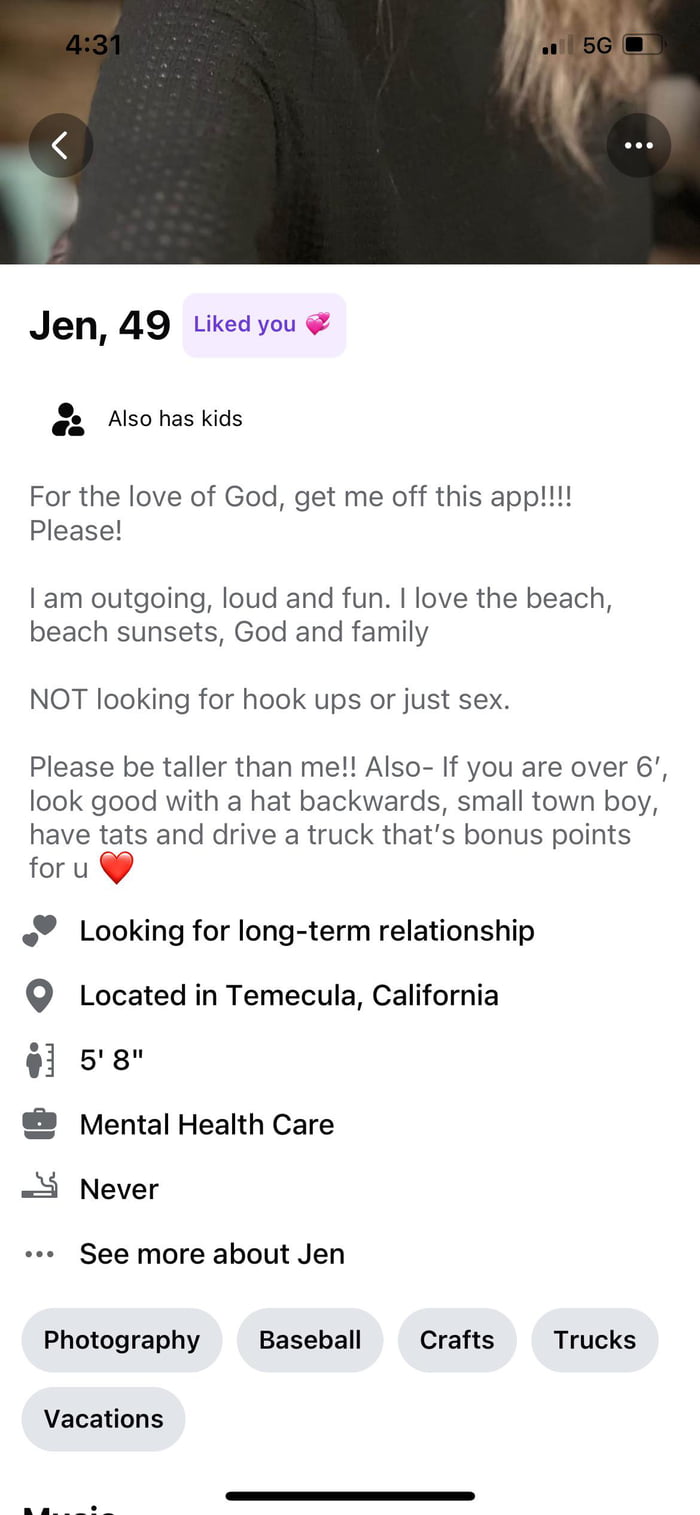
Task: Expand 'See more about Jen'
Action: (x=212, y=1254)
